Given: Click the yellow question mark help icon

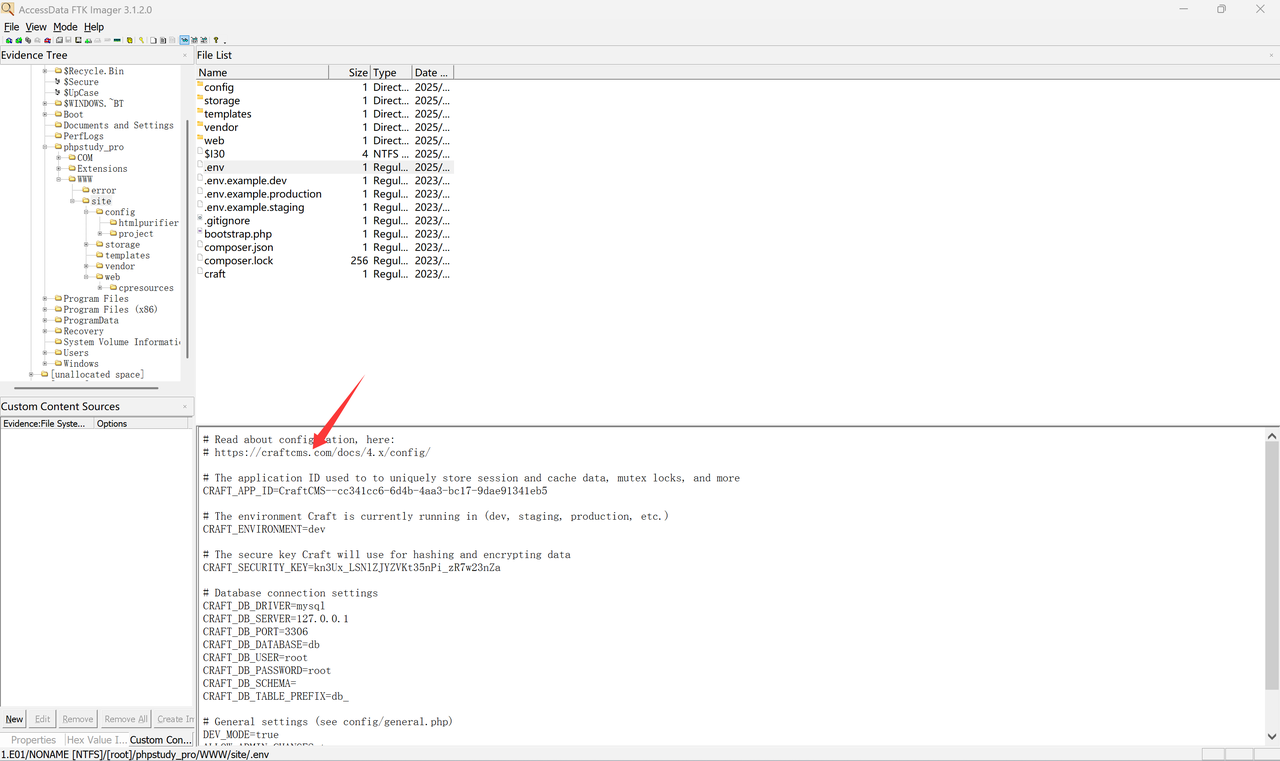Looking at the screenshot, I should coord(216,41).
